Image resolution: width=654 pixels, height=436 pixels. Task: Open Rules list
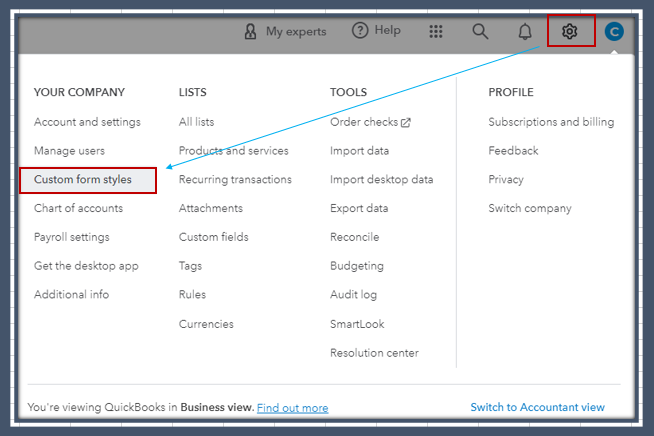click(x=192, y=295)
